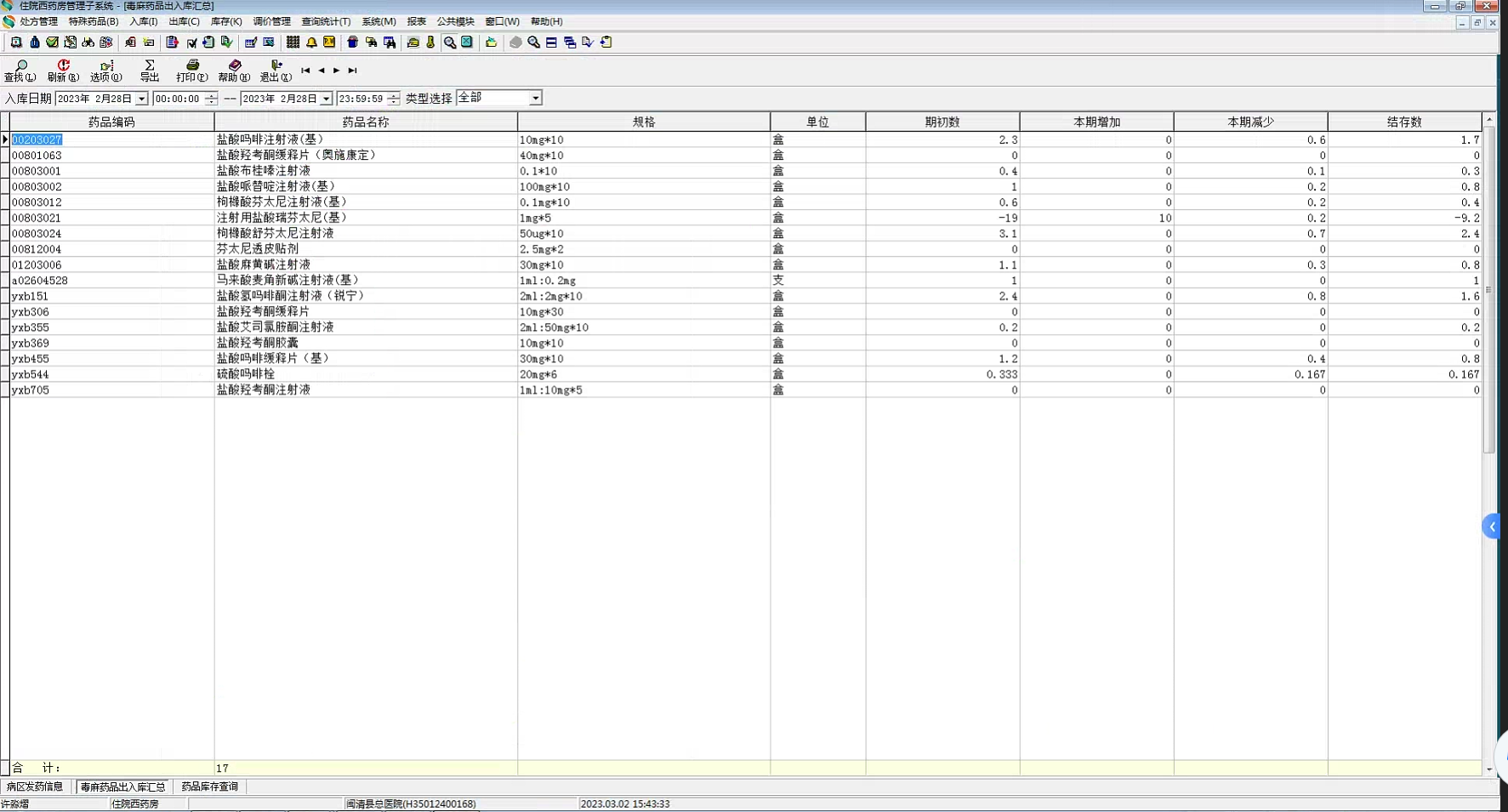
Task: Click the 药品名称 column header
Action: click(366, 122)
